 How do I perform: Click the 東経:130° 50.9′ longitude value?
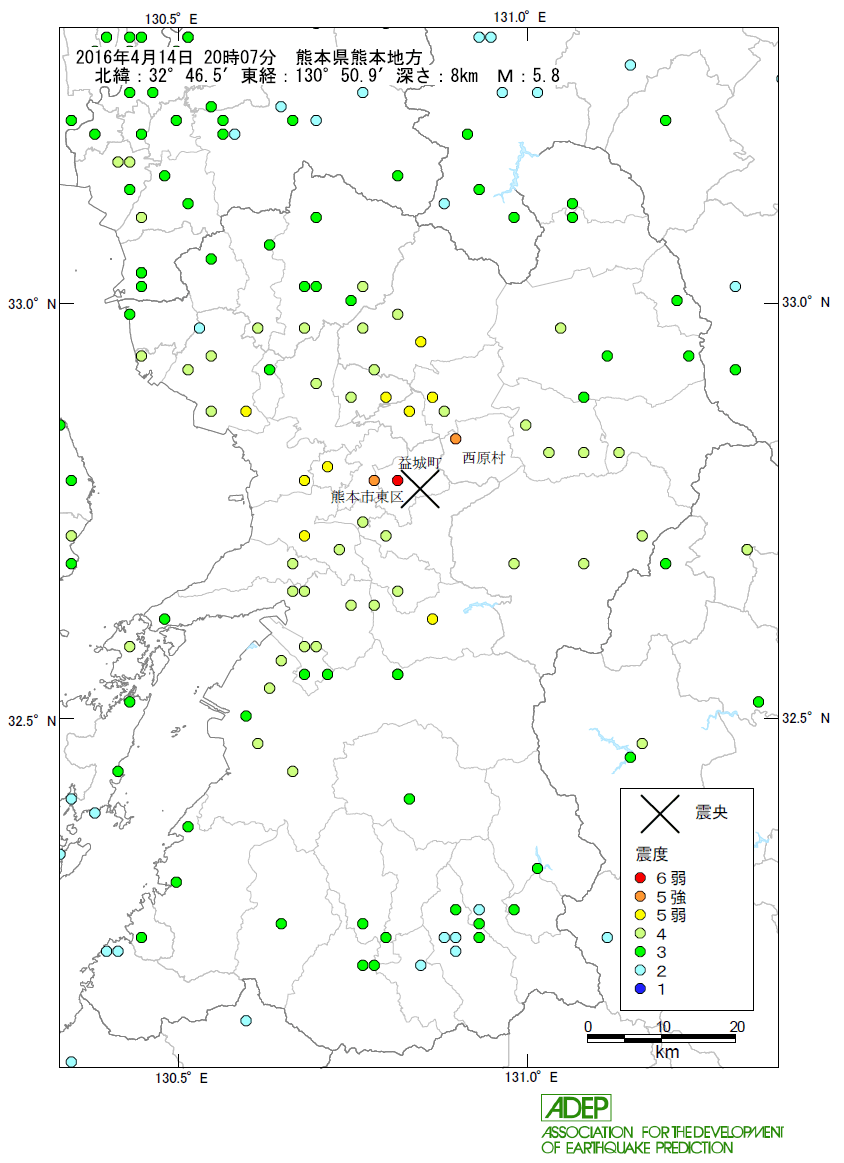coord(315,76)
